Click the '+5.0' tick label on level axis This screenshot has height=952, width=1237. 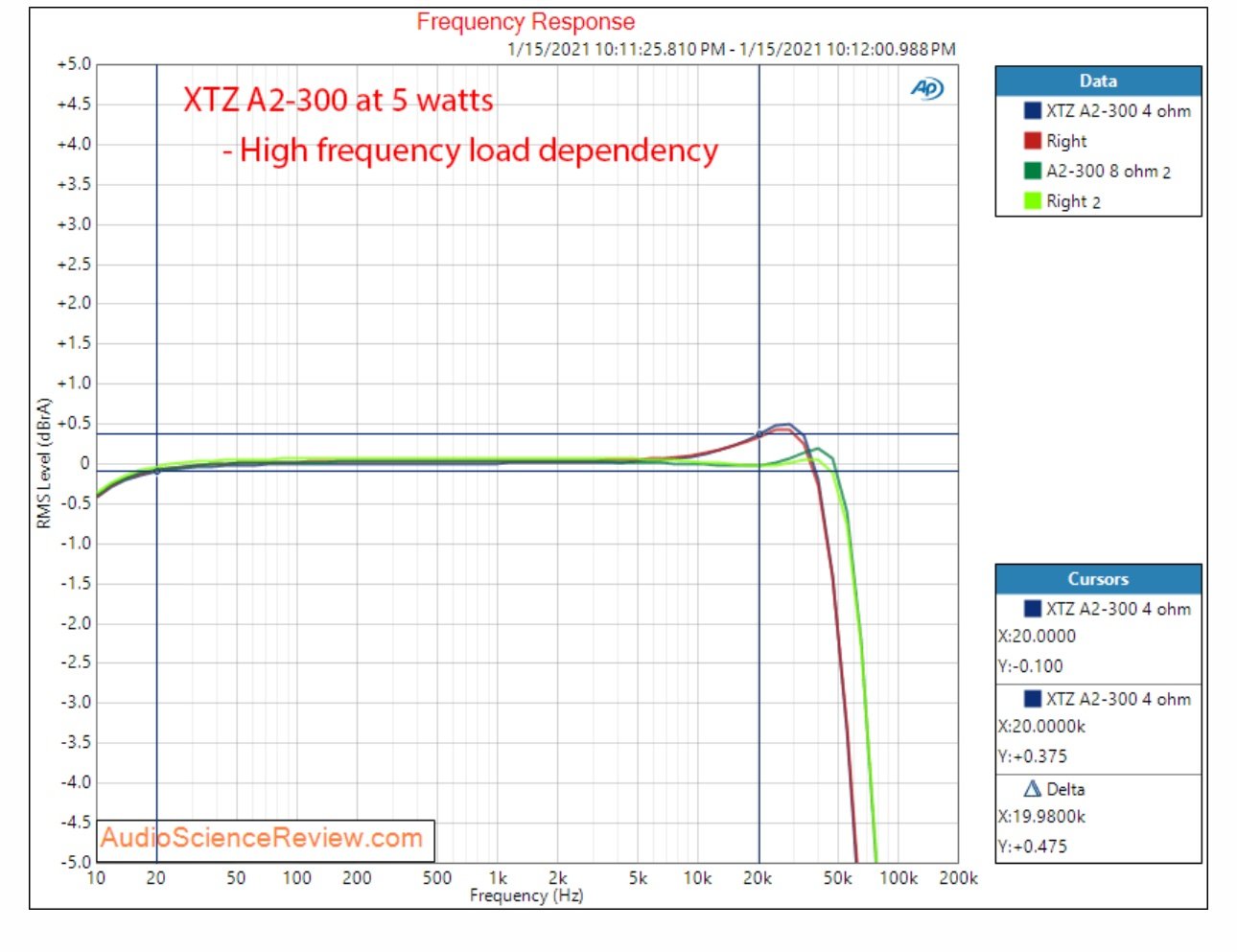point(73,64)
